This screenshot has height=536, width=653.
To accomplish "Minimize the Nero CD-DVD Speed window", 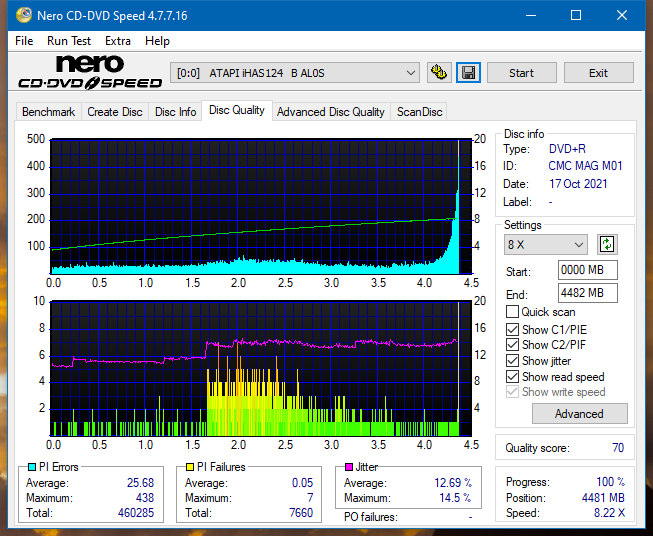I will [x=531, y=15].
